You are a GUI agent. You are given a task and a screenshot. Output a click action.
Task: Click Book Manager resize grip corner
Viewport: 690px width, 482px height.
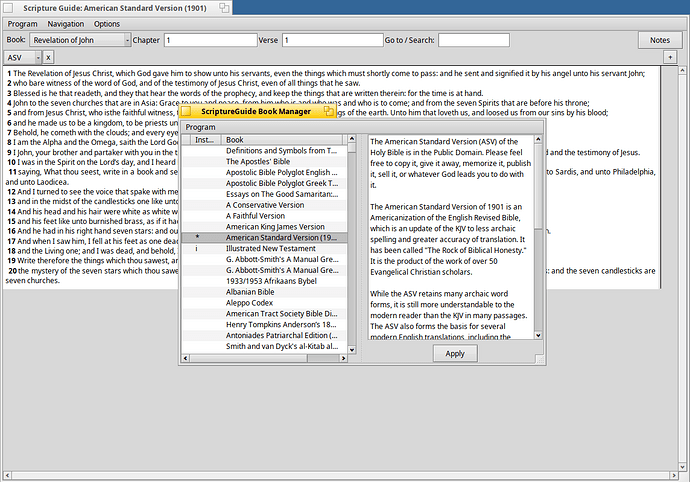(x=540, y=360)
